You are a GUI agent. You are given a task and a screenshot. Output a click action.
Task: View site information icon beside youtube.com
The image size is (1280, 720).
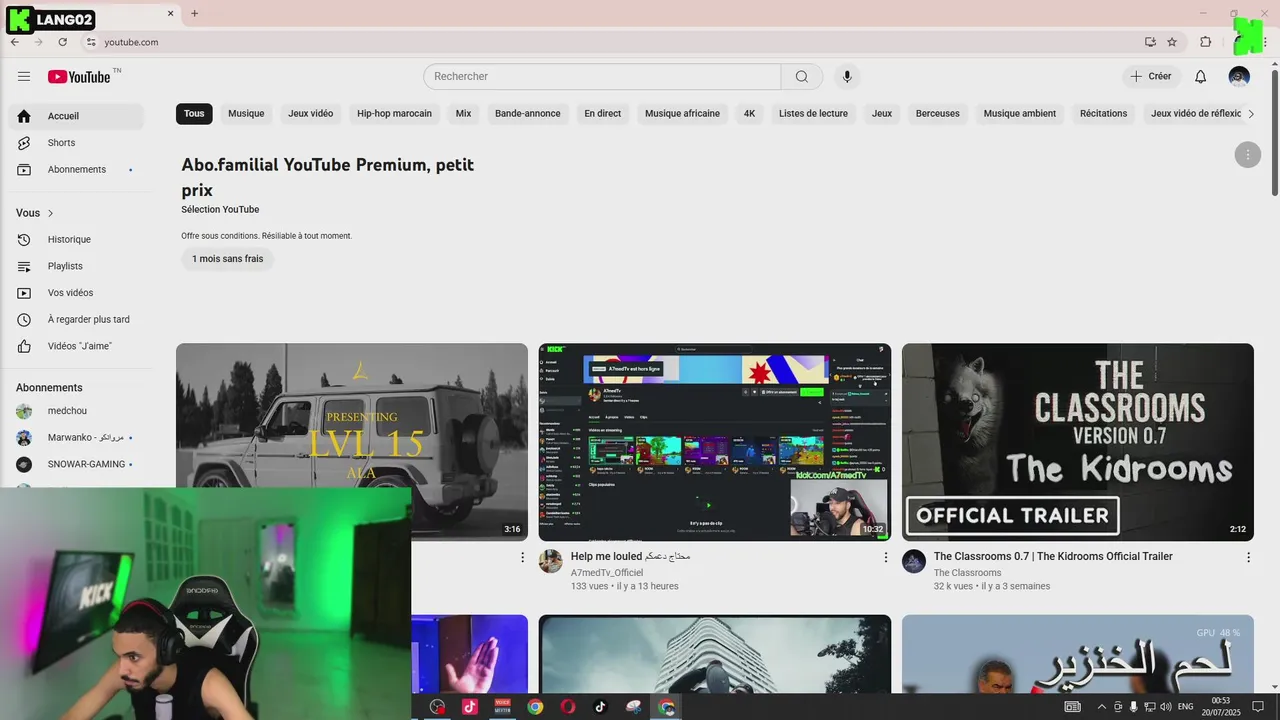pos(90,42)
